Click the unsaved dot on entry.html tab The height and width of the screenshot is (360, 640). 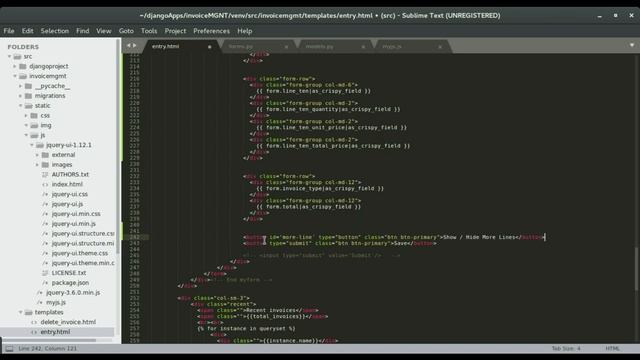209,47
